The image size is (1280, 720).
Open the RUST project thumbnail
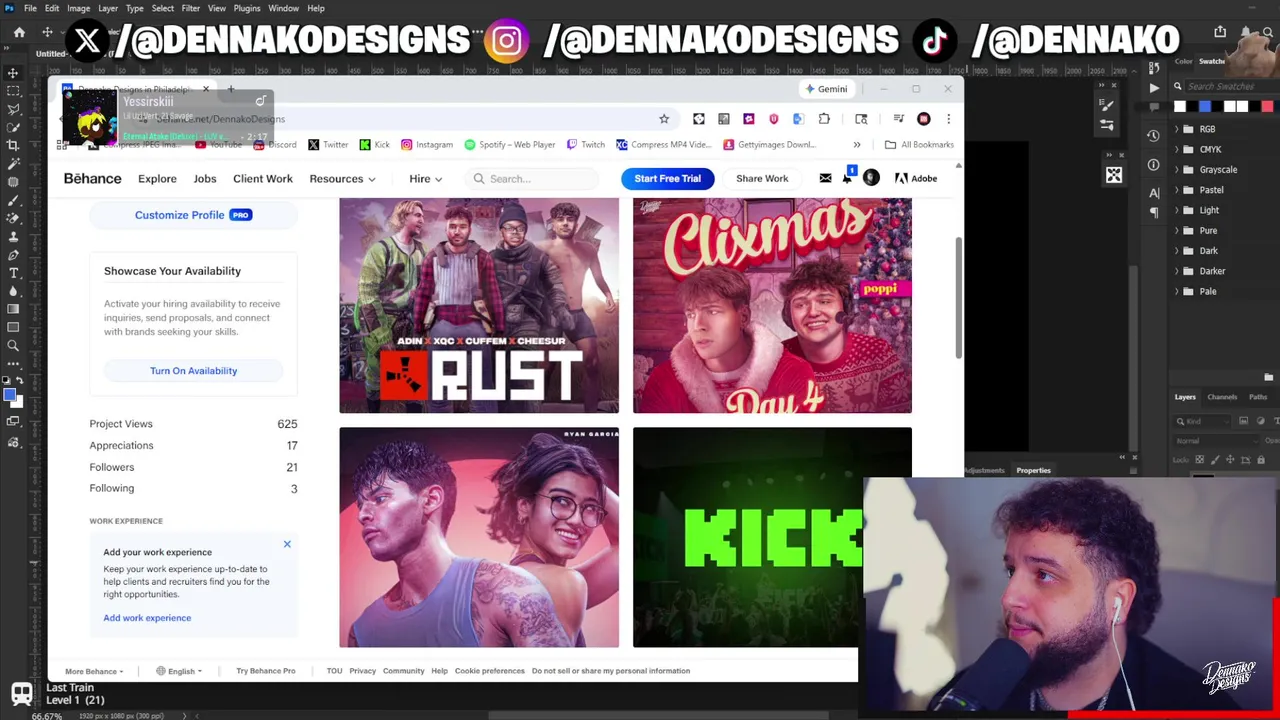click(x=479, y=305)
